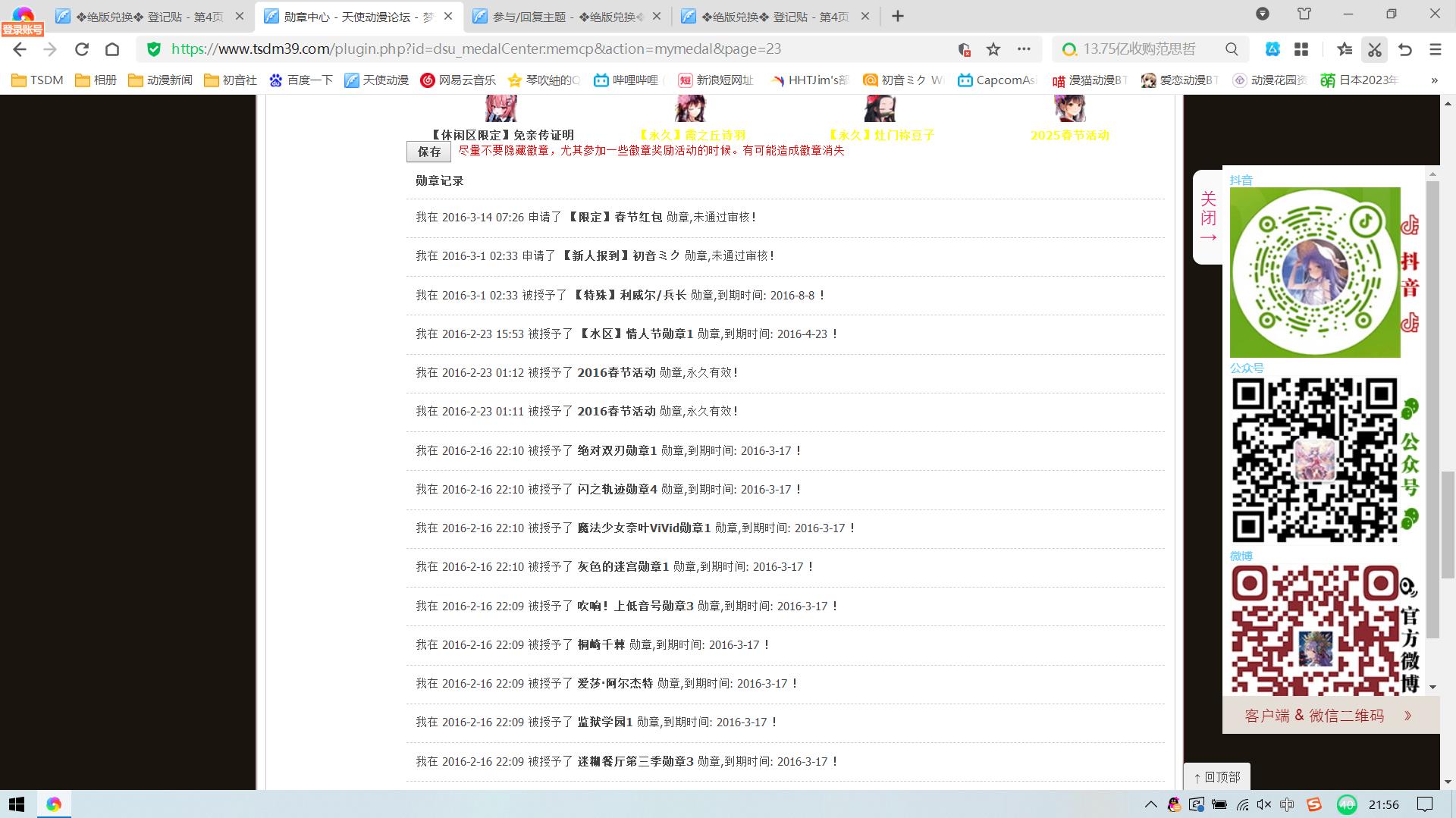Go back to the previous page

tap(20, 49)
